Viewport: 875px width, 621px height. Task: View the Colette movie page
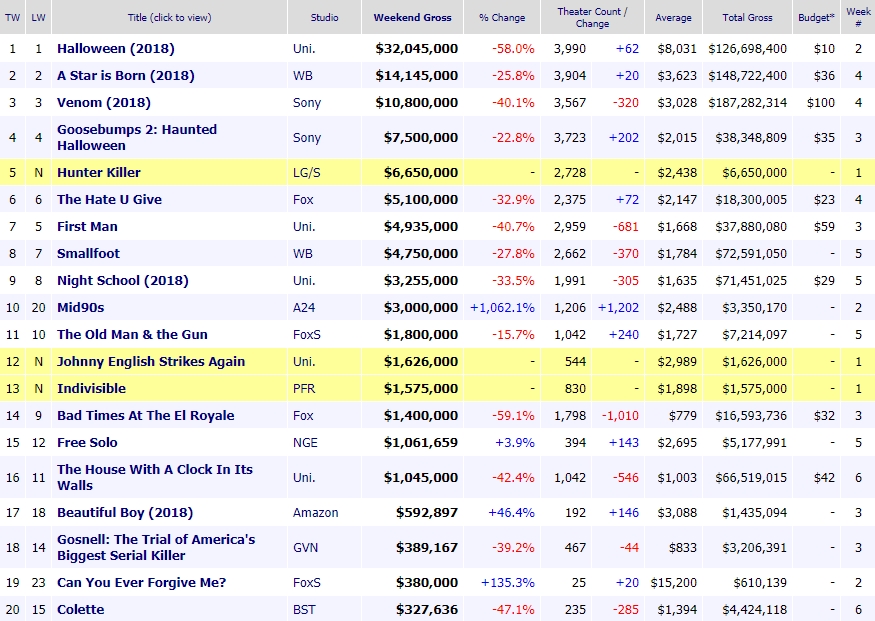pyautogui.click(x=80, y=609)
